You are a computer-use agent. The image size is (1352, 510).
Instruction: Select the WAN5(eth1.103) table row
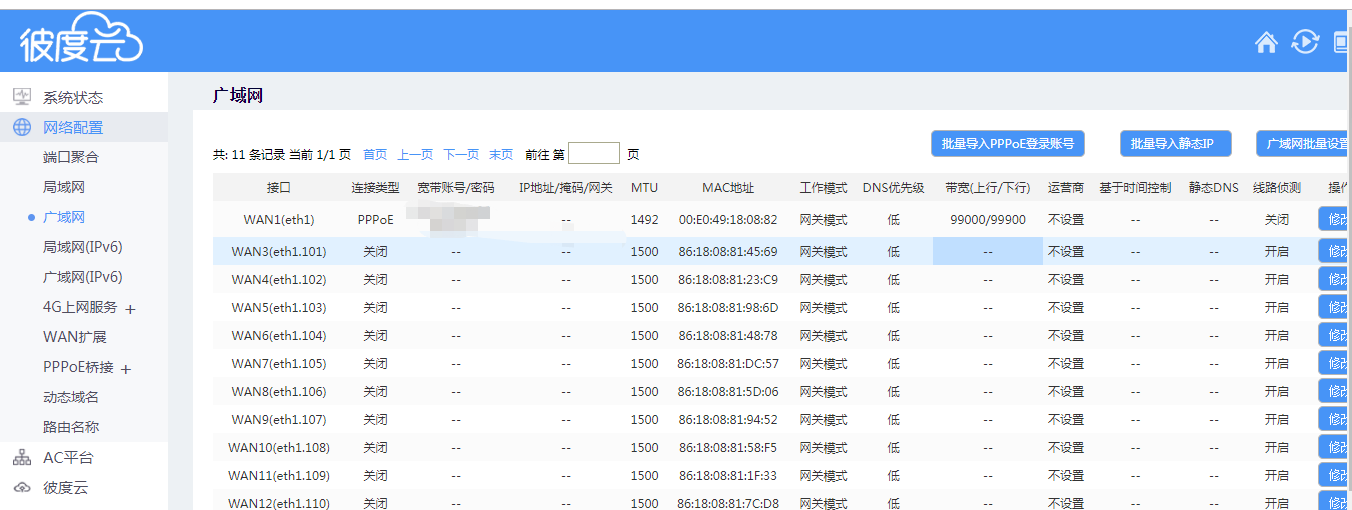pos(279,308)
